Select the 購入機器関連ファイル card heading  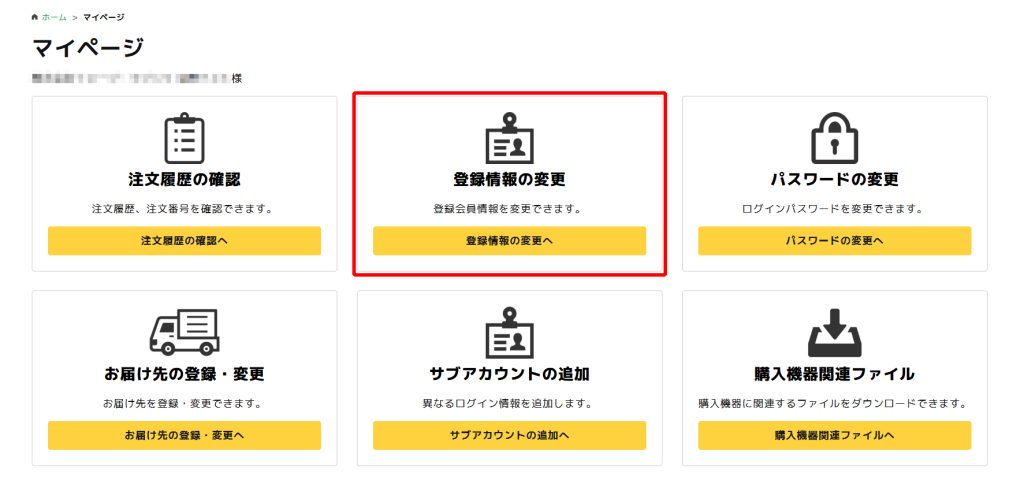tap(834, 374)
